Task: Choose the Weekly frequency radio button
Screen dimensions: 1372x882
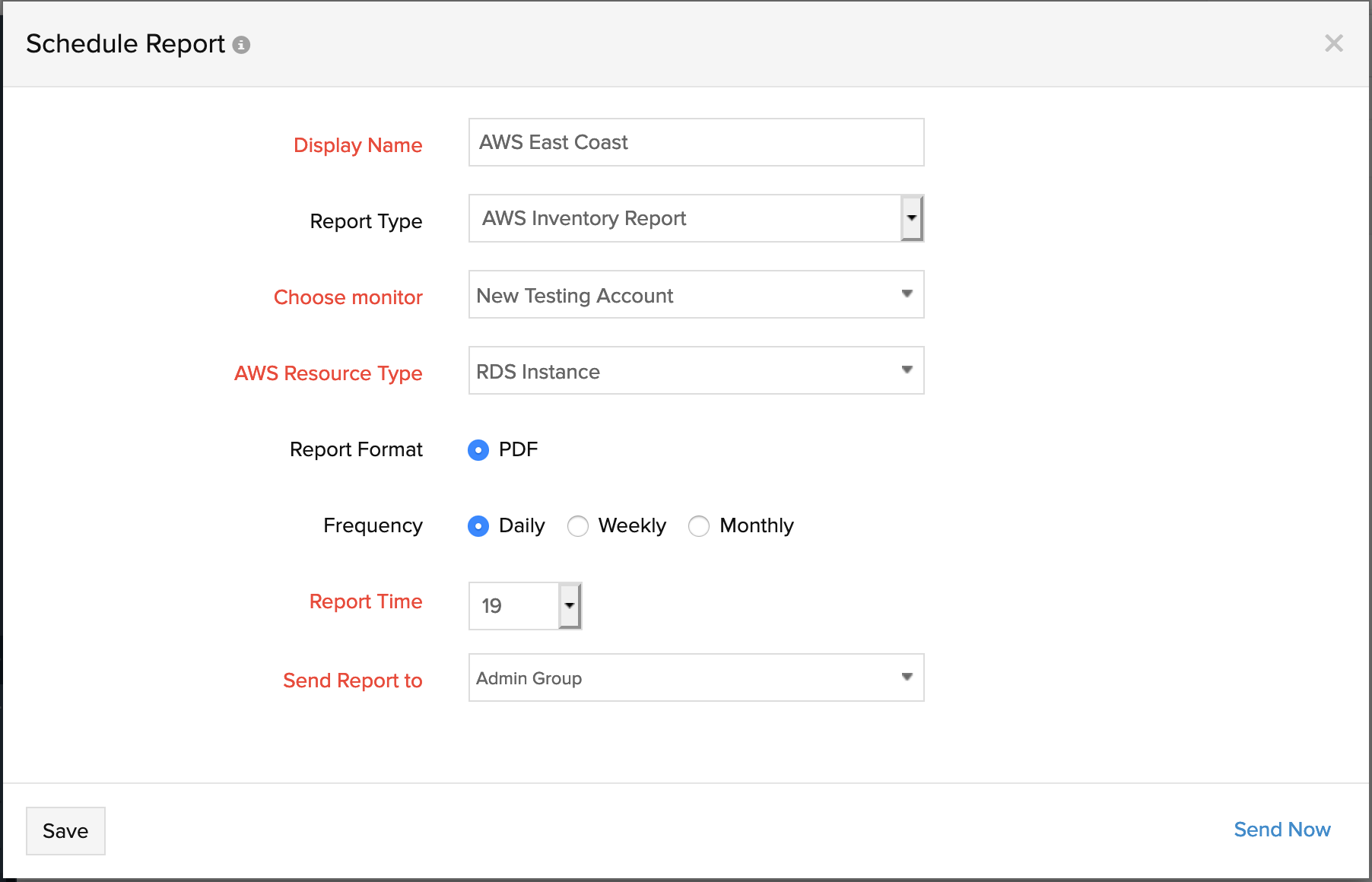Action: 578,526
